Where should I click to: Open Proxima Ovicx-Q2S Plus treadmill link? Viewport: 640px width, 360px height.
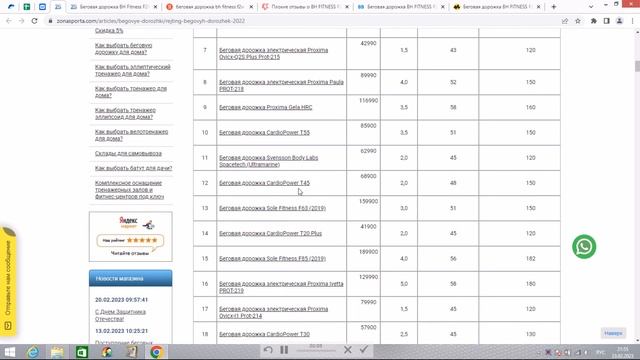[x=273, y=53]
